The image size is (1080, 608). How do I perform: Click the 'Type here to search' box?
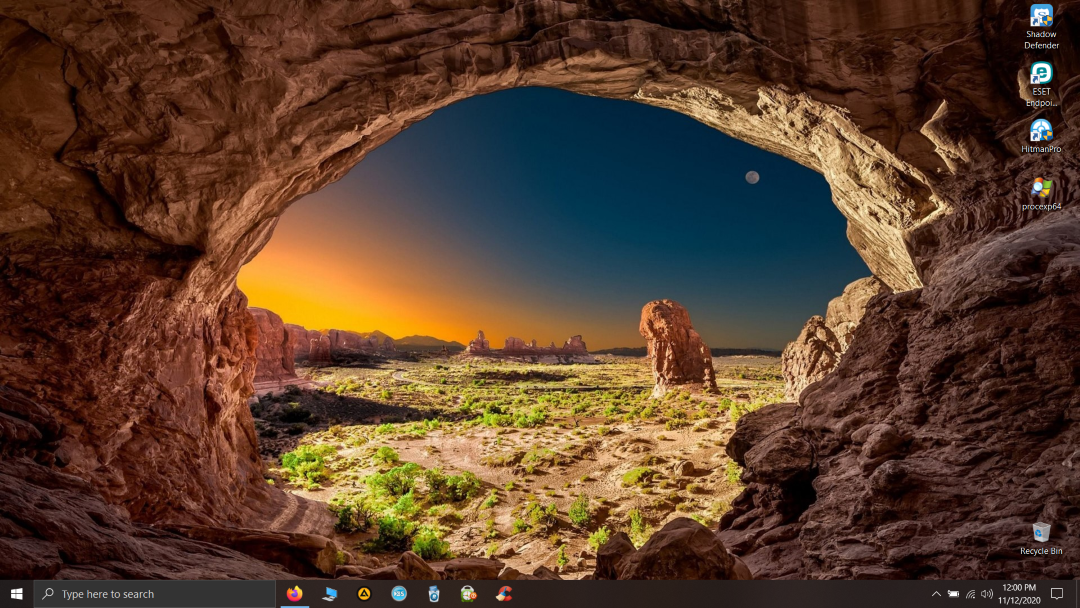[155, 594]
